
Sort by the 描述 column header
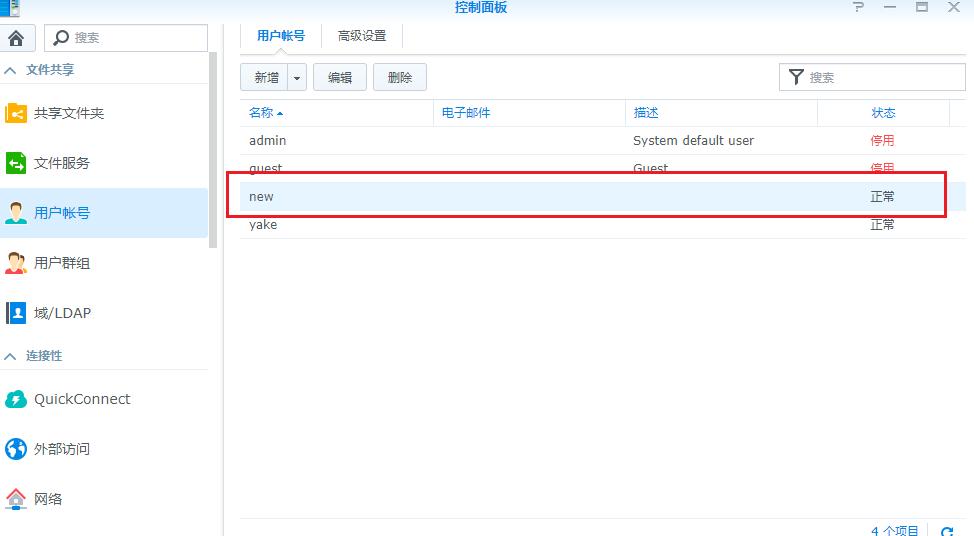pyautogui.click(x=721, y=113)
